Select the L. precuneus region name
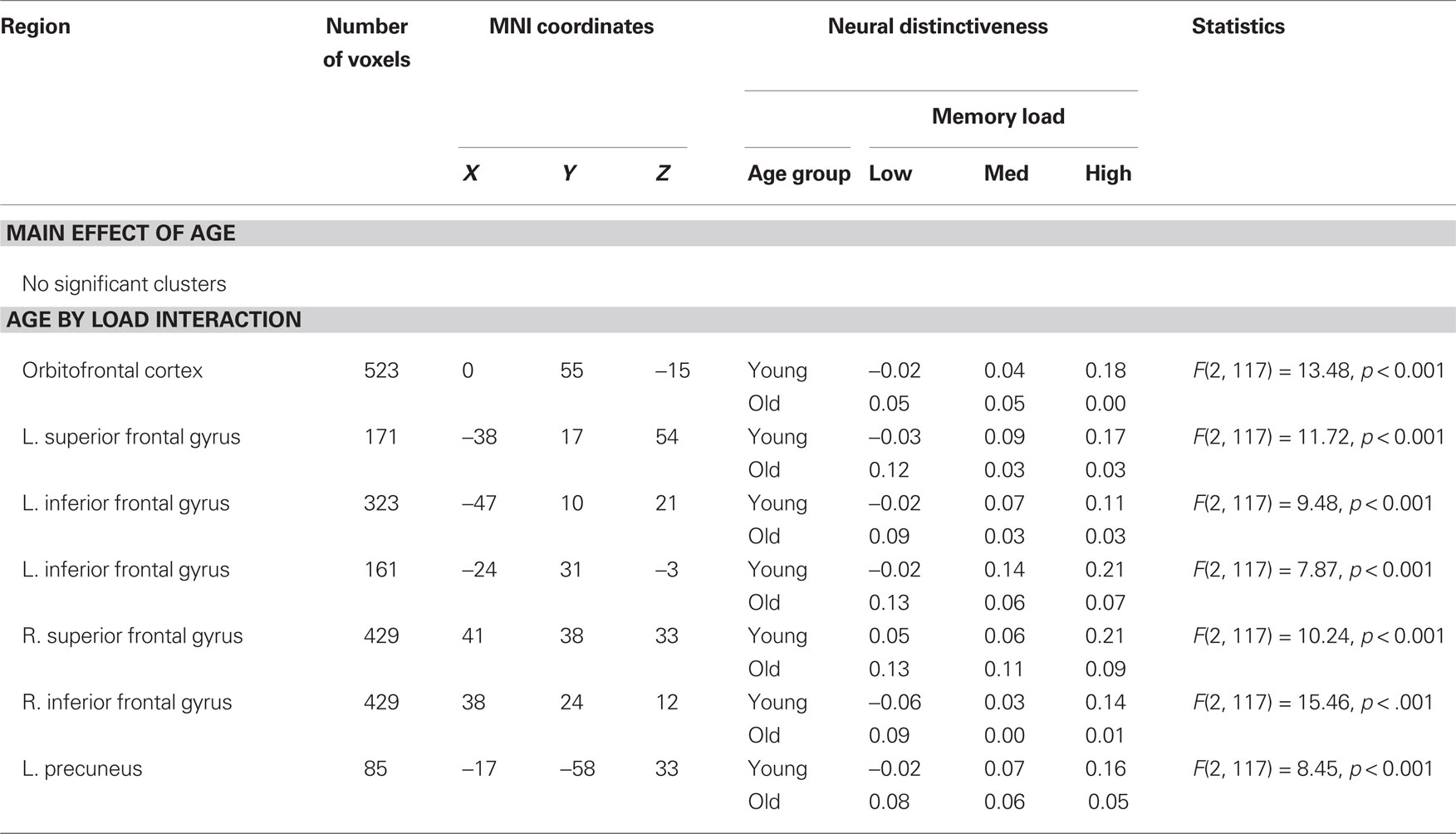Screen dimensions: 1456x834 [82, 769]
